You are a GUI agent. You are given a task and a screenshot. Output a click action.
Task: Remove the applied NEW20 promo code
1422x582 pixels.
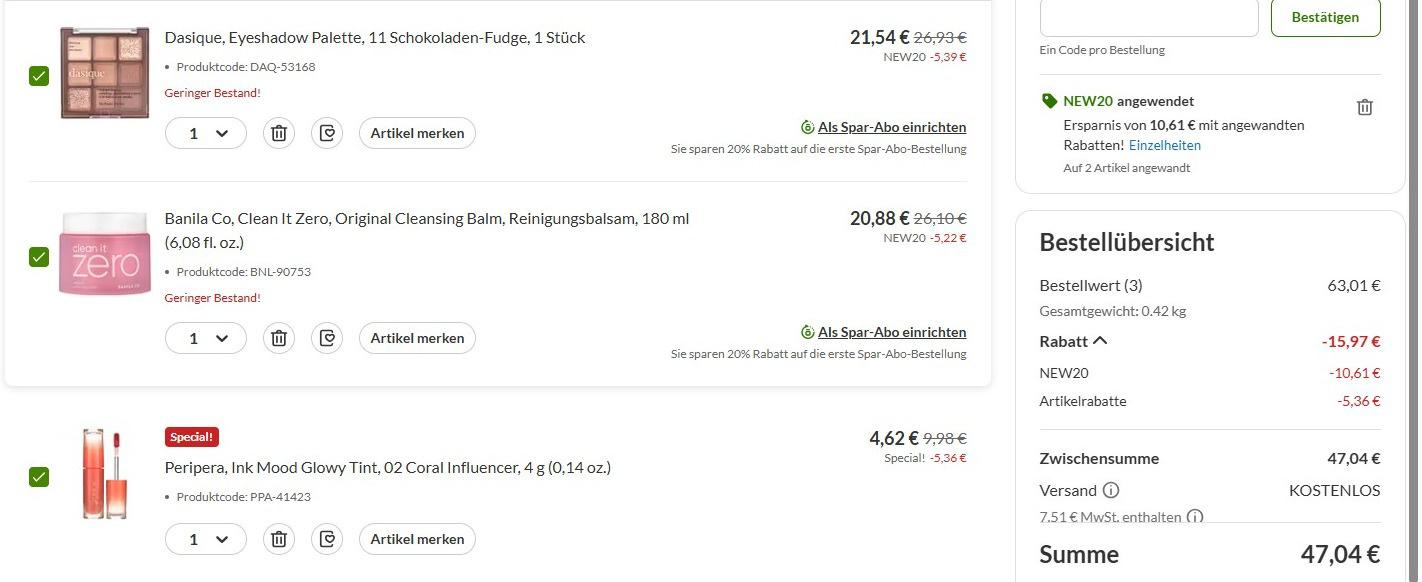pos(1364,107)
